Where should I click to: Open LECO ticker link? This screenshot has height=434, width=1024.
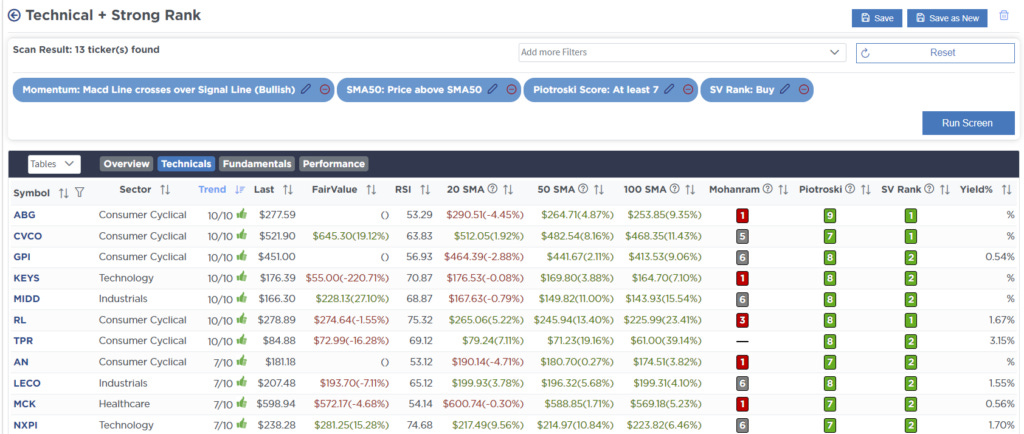(x=26, y=383)
